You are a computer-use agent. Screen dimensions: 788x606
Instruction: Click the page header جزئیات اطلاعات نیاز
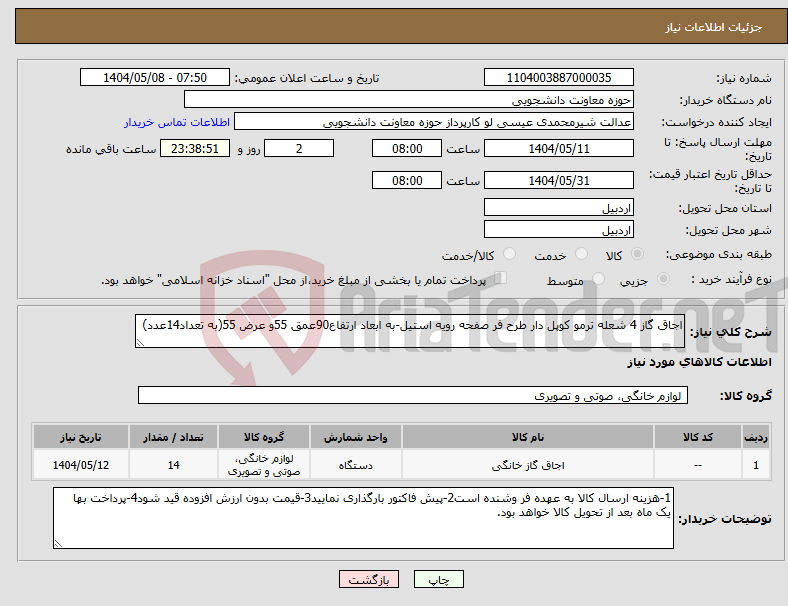714,27
